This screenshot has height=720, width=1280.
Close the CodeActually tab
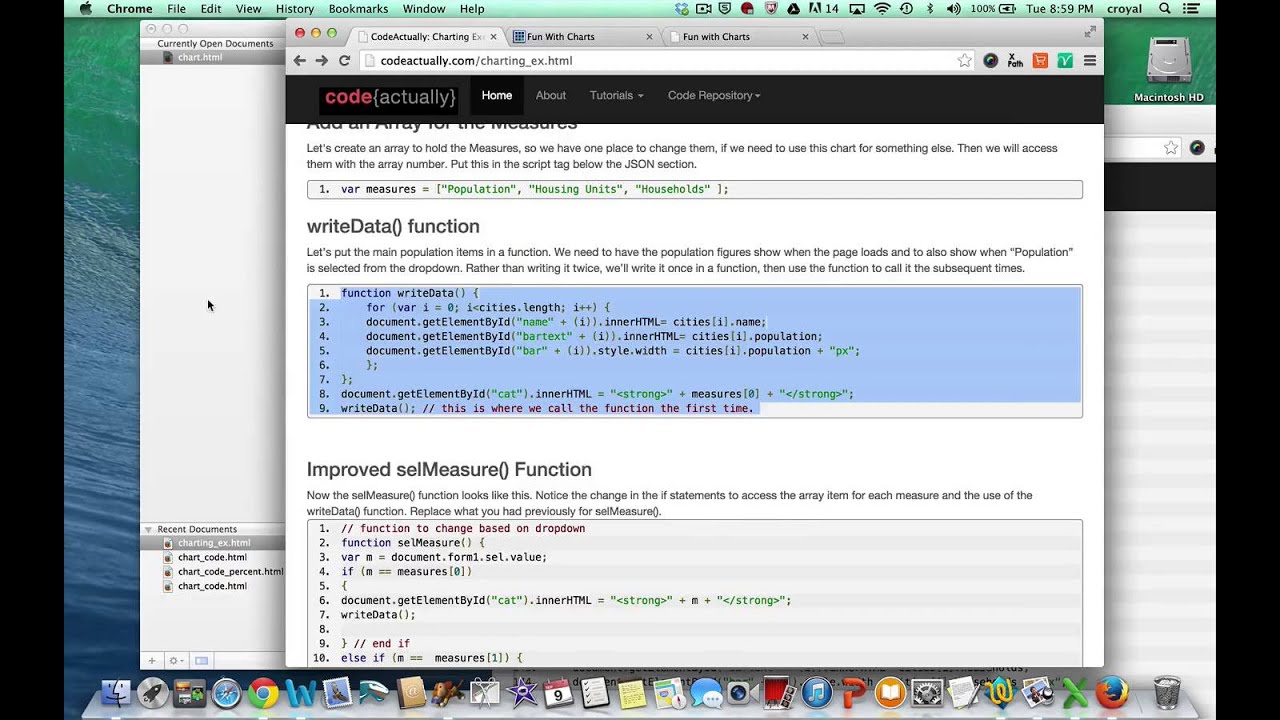493,37
